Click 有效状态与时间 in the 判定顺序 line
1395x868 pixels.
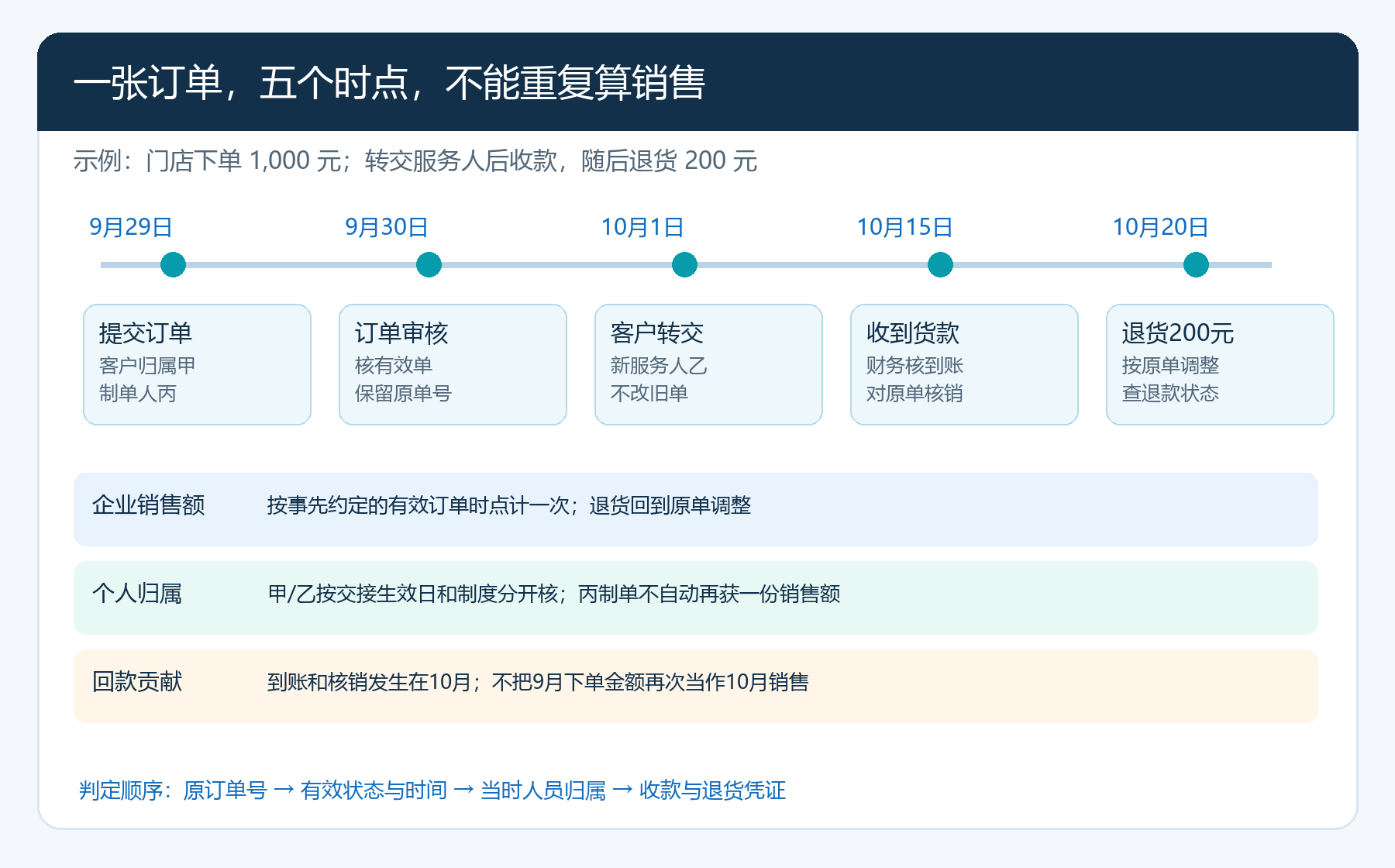coord(374,790)
